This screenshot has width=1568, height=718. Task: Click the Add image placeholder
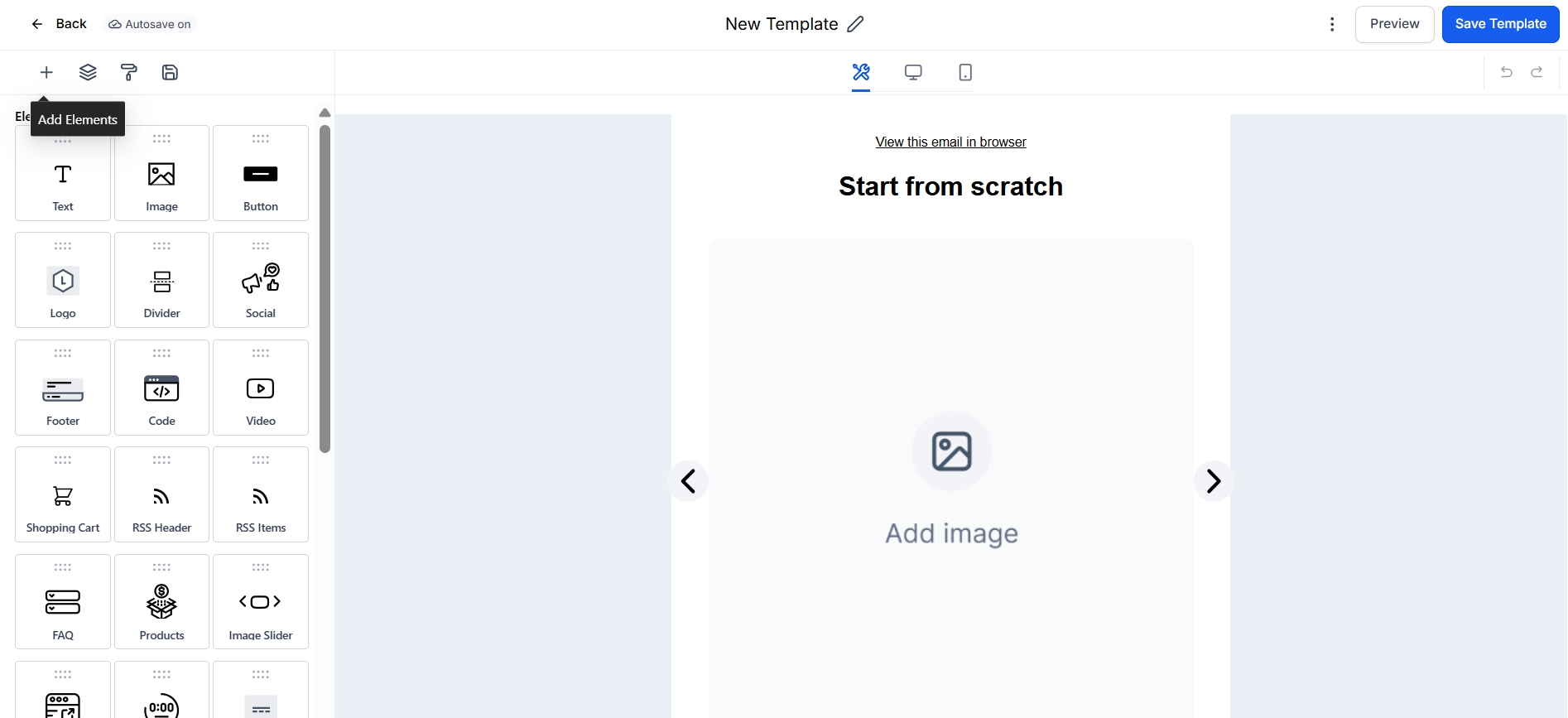951,480
